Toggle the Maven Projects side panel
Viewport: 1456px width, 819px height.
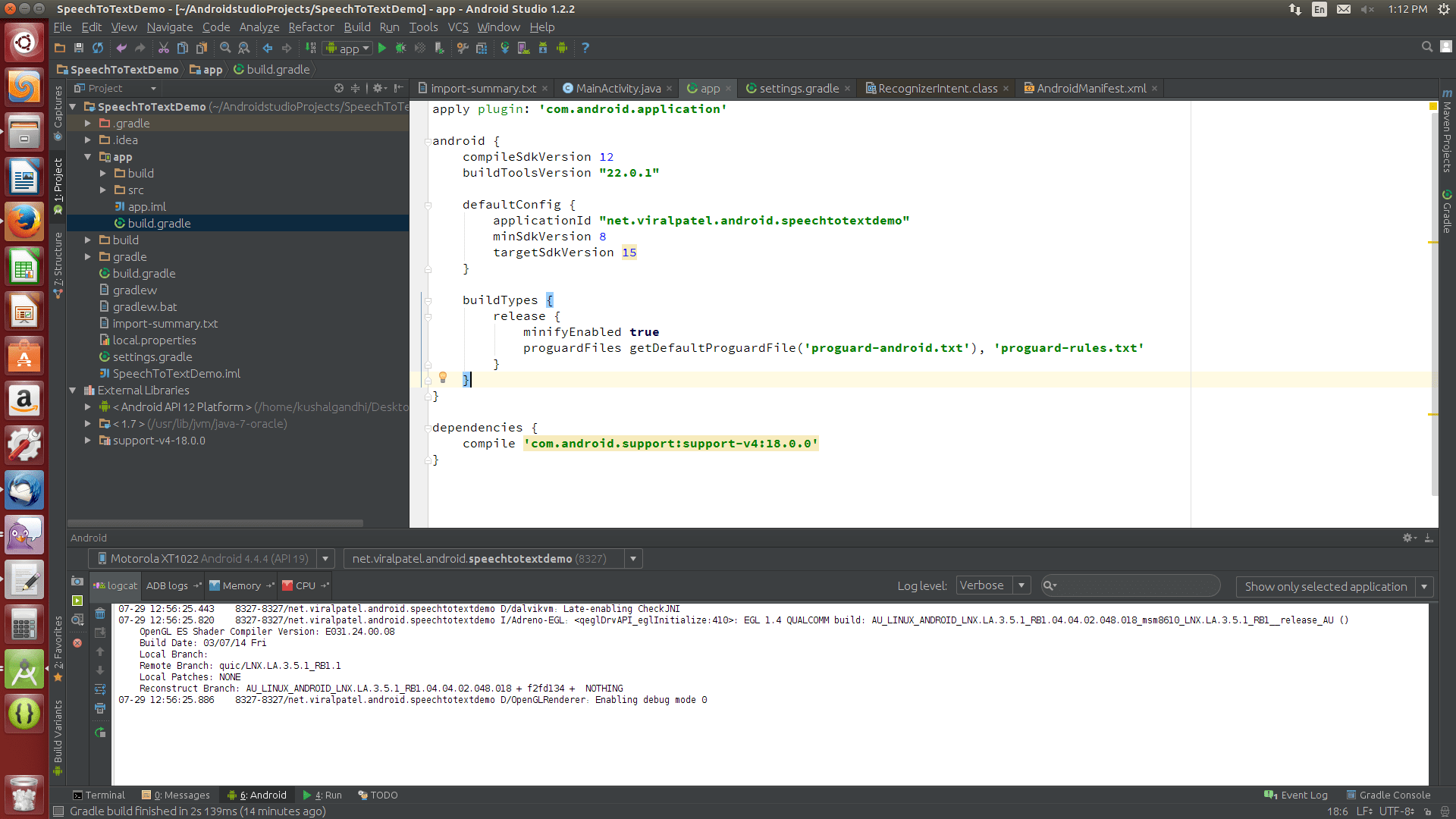(x=1447, y=131)
